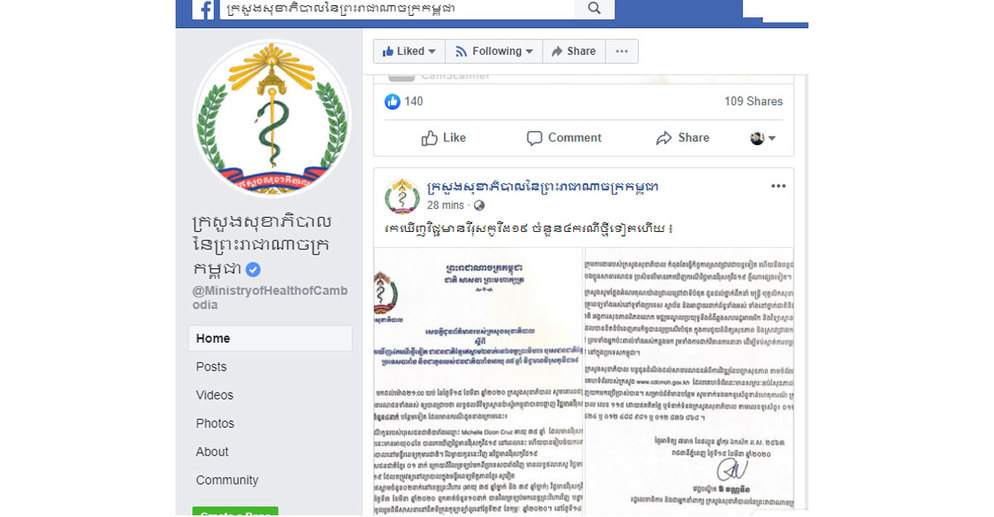994x517 pixels.
Task: Click the Ministry of Health post avatar
Action: (402, 196)
